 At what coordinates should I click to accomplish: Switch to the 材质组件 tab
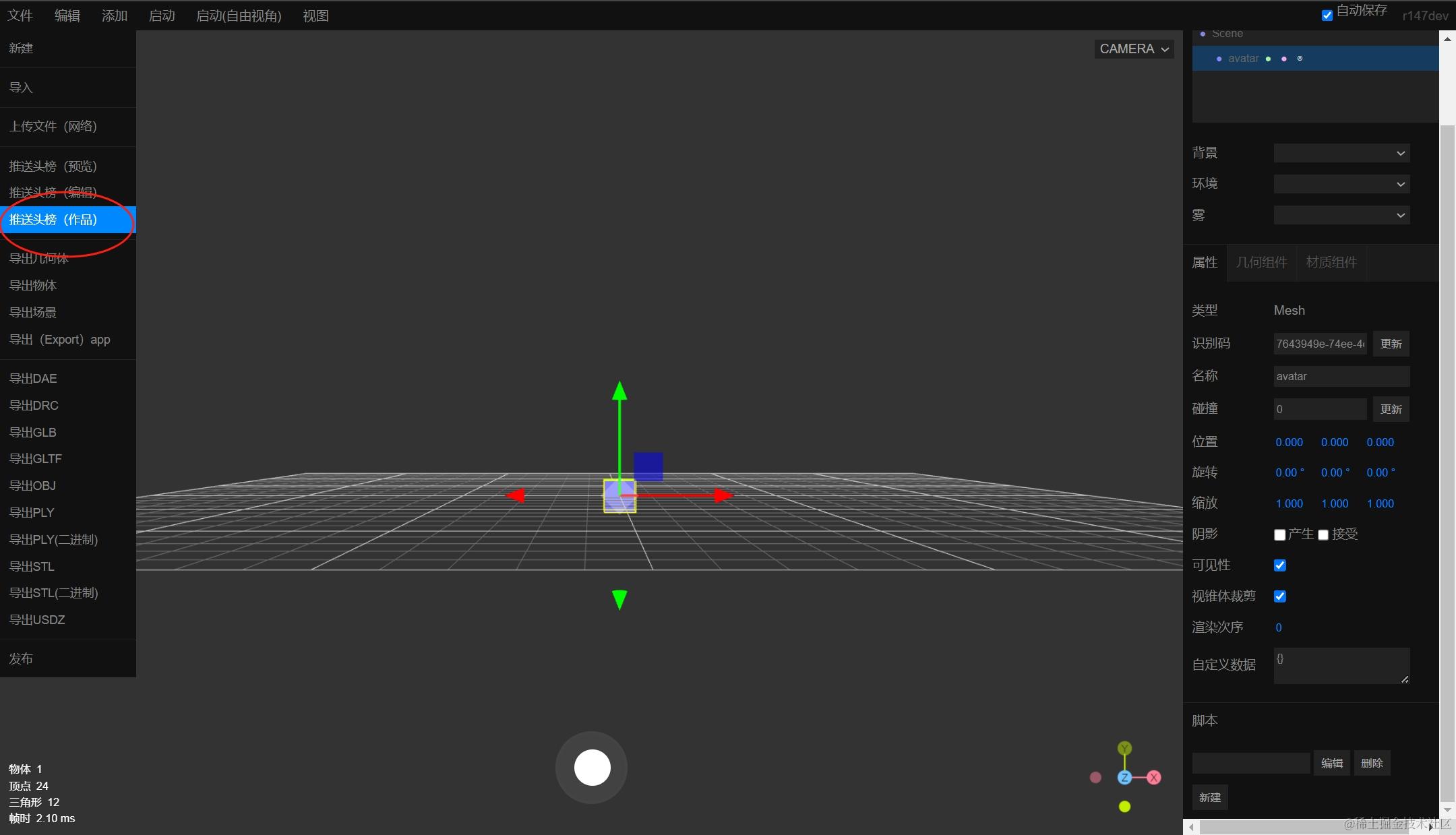[1331, 262]
